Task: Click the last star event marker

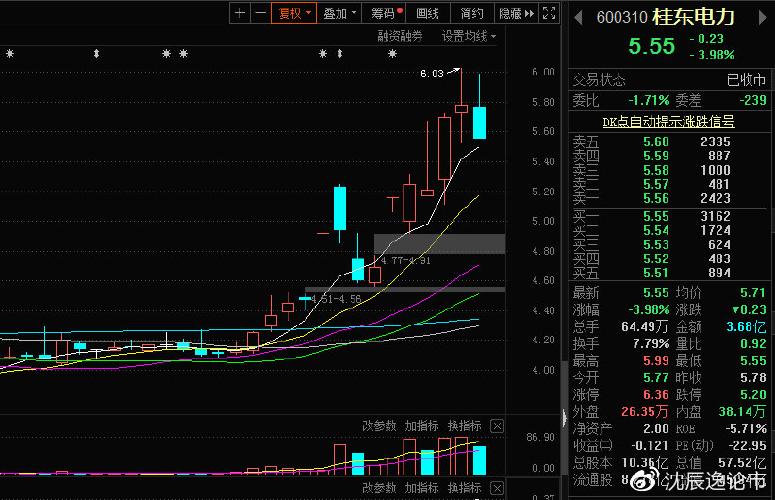Action: 392,53
